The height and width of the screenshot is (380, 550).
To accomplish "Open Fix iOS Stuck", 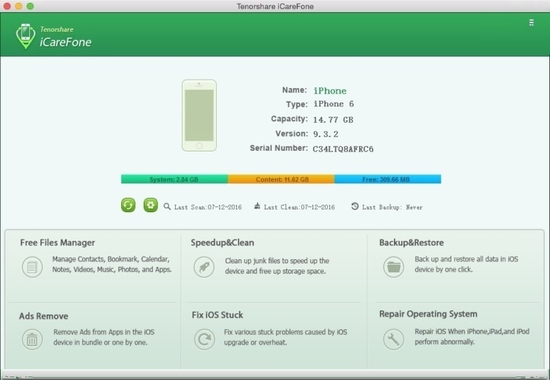I will [x=217, y=315].
